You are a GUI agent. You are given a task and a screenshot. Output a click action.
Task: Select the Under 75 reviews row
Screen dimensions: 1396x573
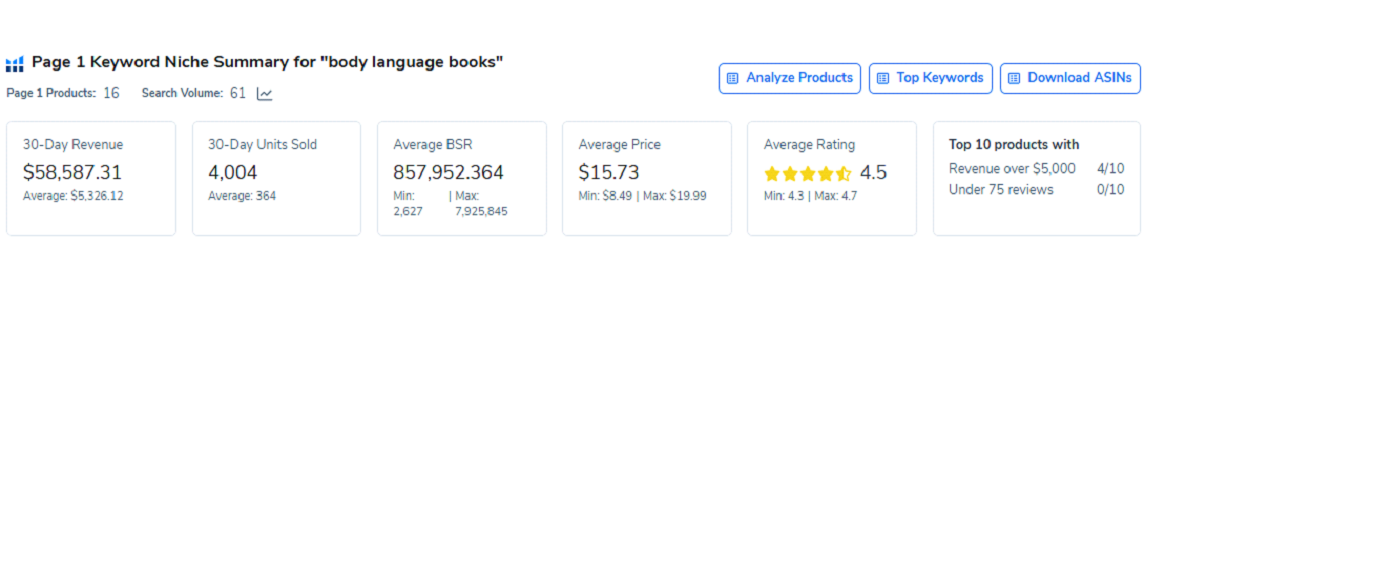click(1036, 189)
